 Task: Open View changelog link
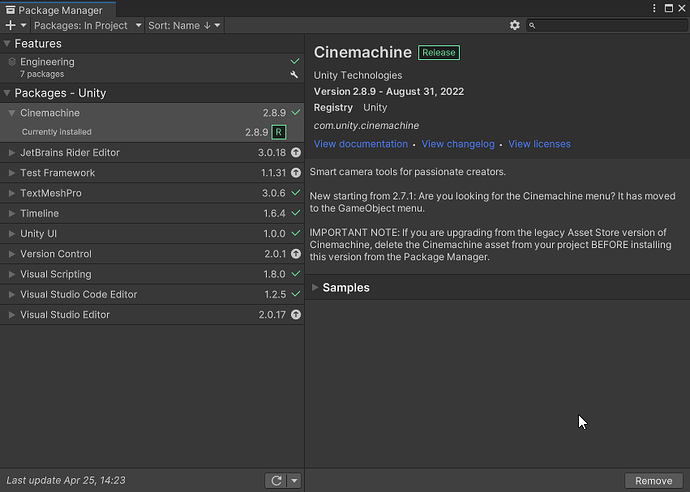coord(458,144)
